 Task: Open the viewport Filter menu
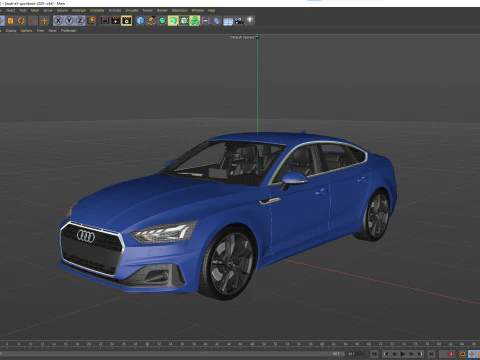40,30
